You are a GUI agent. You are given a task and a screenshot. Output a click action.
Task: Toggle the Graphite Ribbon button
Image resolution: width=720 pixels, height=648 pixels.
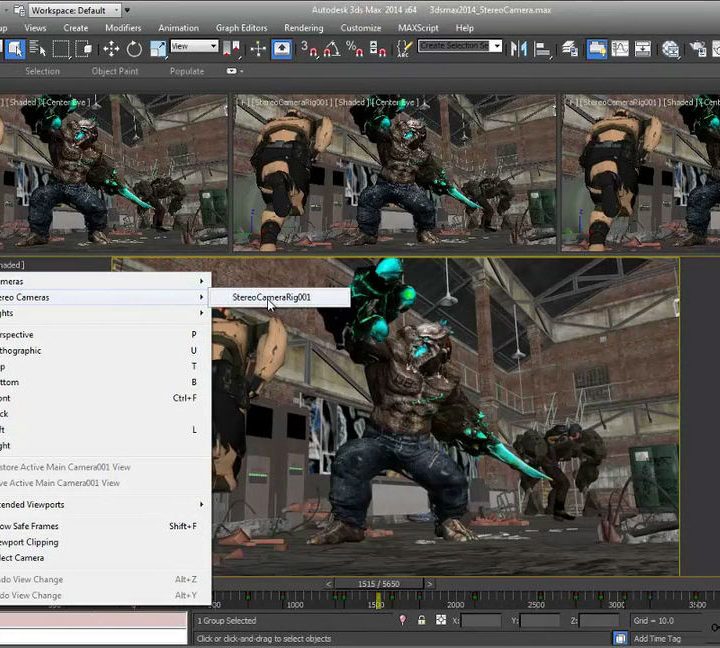pos(596,49)
